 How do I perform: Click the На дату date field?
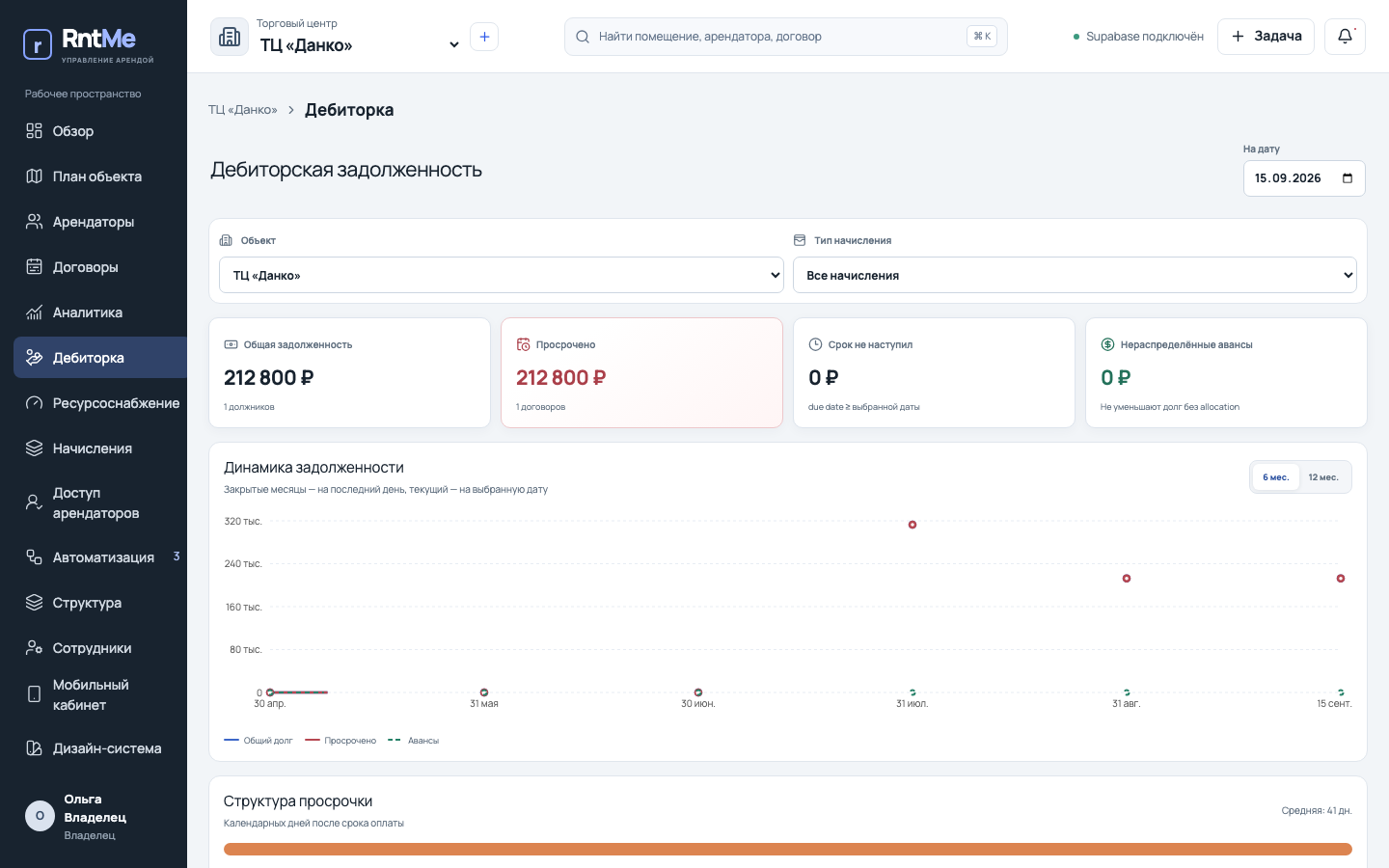click(x=1304, y=178)
